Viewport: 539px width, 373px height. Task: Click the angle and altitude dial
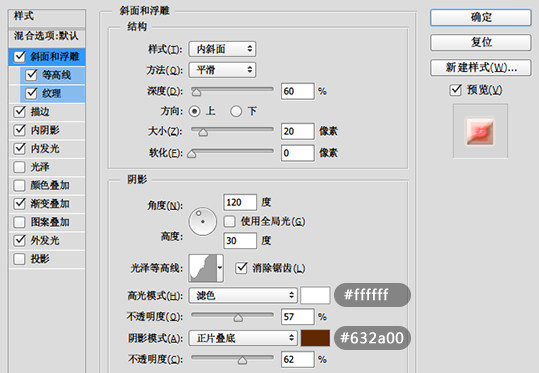point(202,221)
